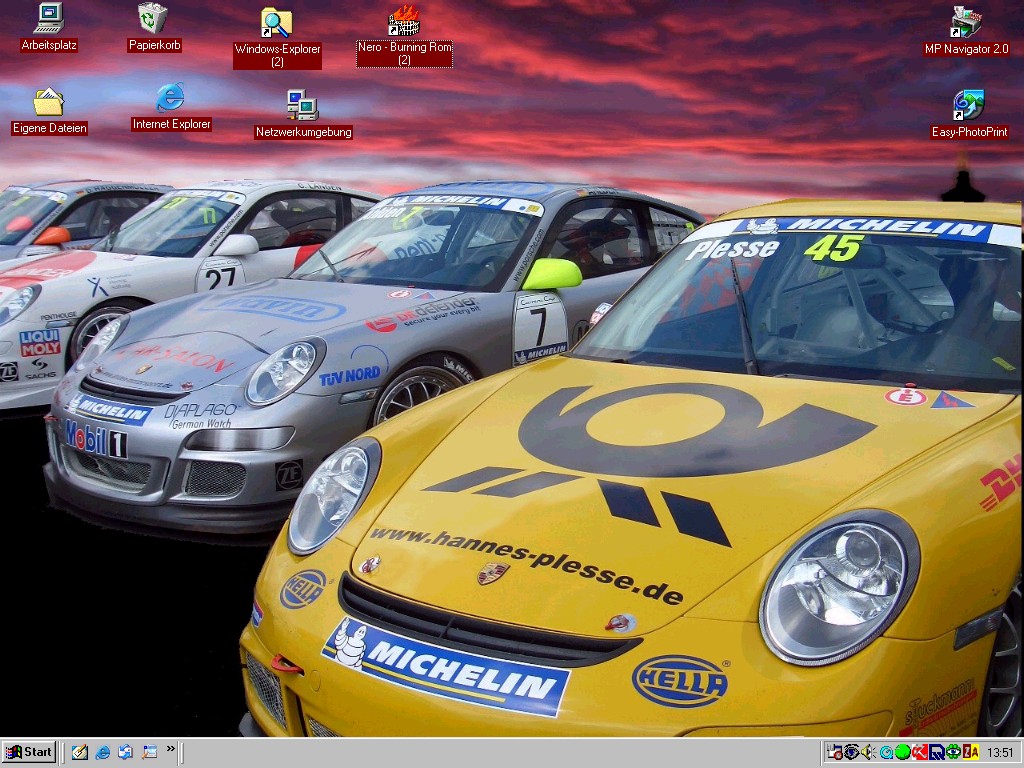Launch Nero - Burning Rom (2) shortcut

pyautogui.click(x=404, y=36)
